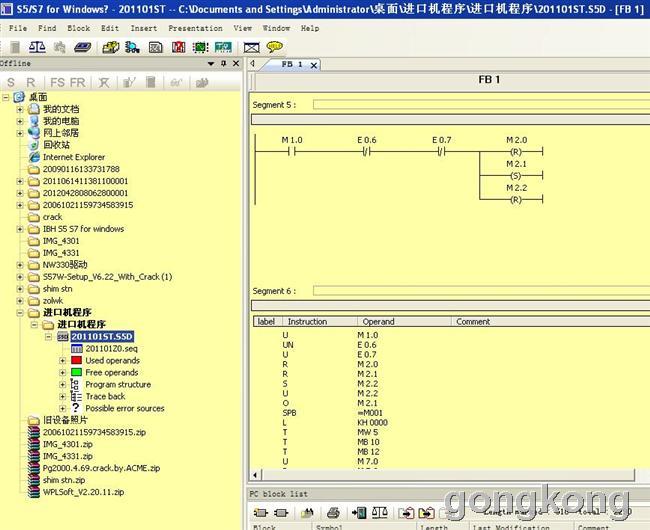The height and width of the screenshot is (530, 650).
Task: Expand the Possible error sources node
Action: click(x=63, y=409)
